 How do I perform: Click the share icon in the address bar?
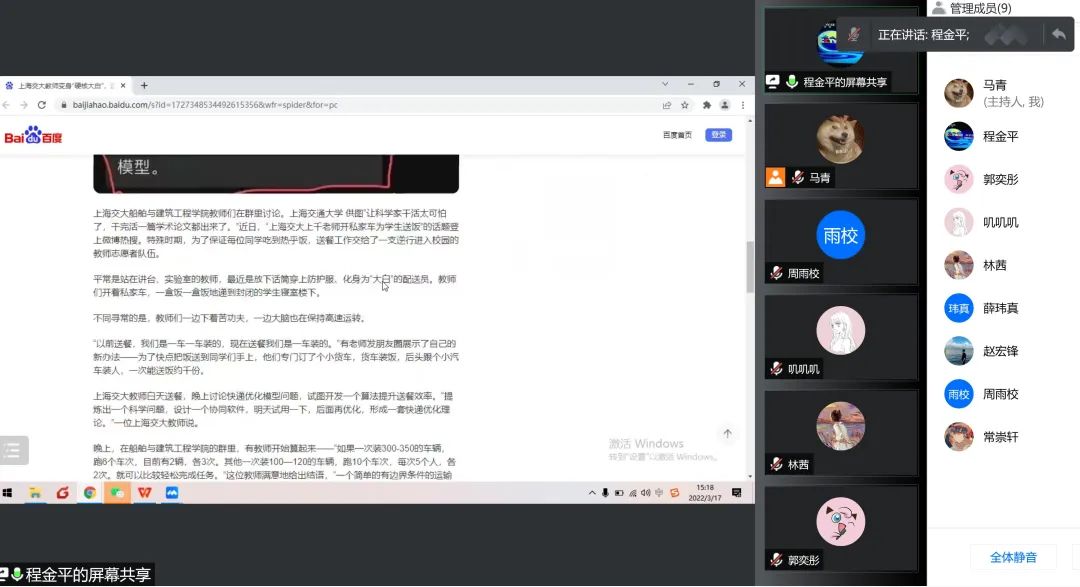(x=665, y=104)
